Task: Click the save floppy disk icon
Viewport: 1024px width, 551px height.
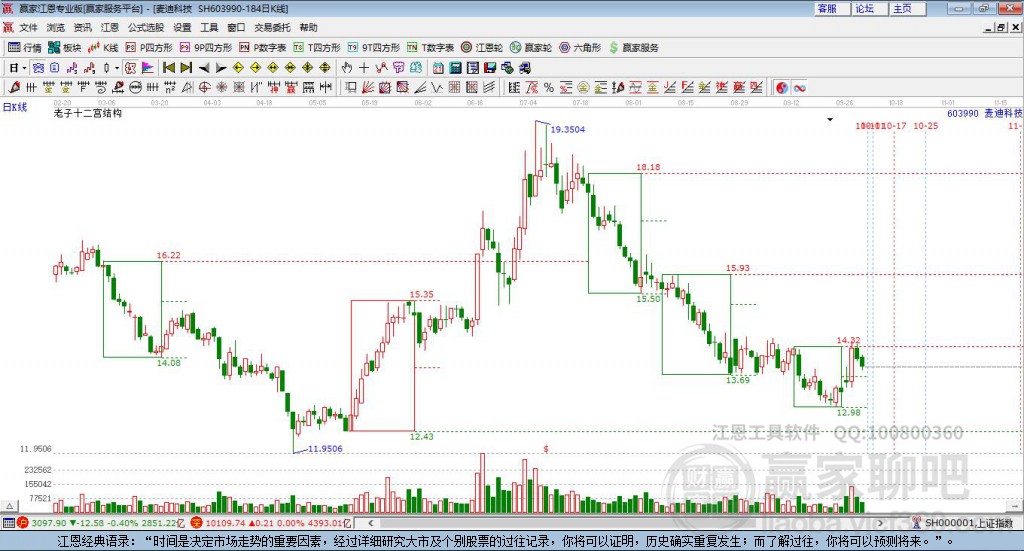Action: pyautogui.click(x=490, y=68)
